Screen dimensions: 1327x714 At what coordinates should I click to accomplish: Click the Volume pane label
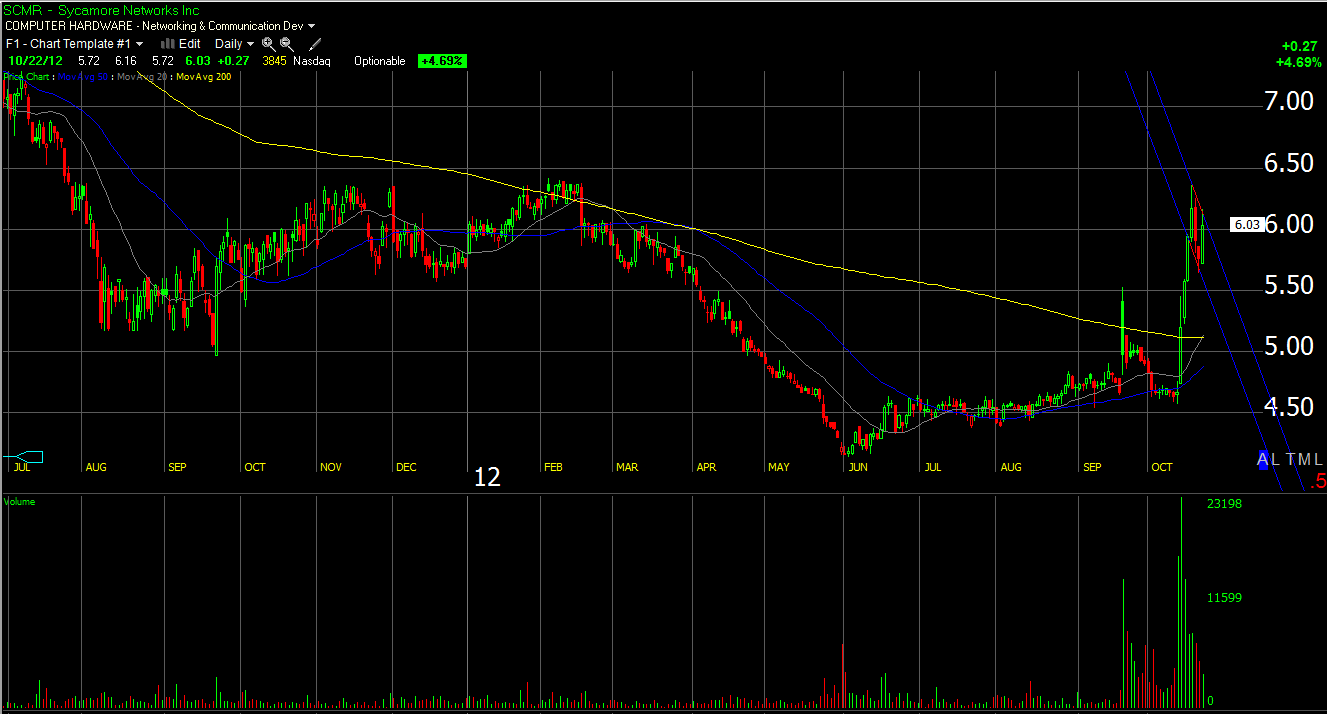(x=20, y=501)
